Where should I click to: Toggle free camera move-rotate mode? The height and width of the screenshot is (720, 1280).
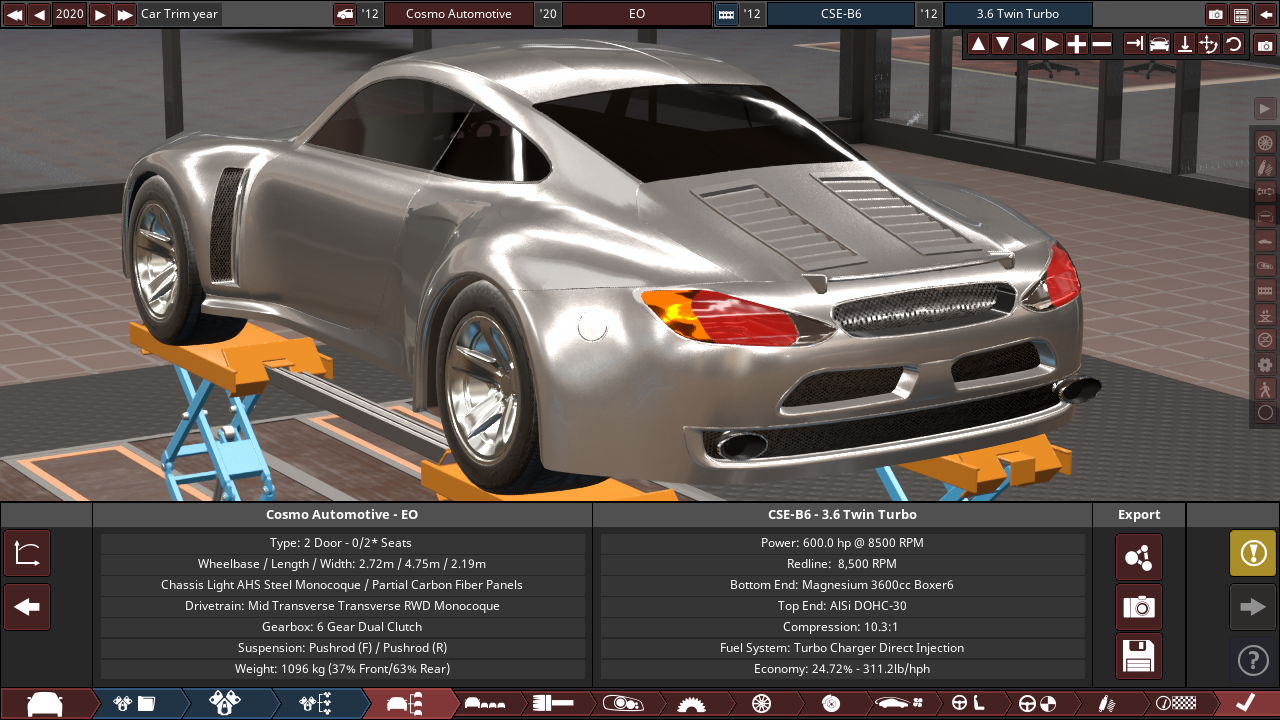point(1209,44)
